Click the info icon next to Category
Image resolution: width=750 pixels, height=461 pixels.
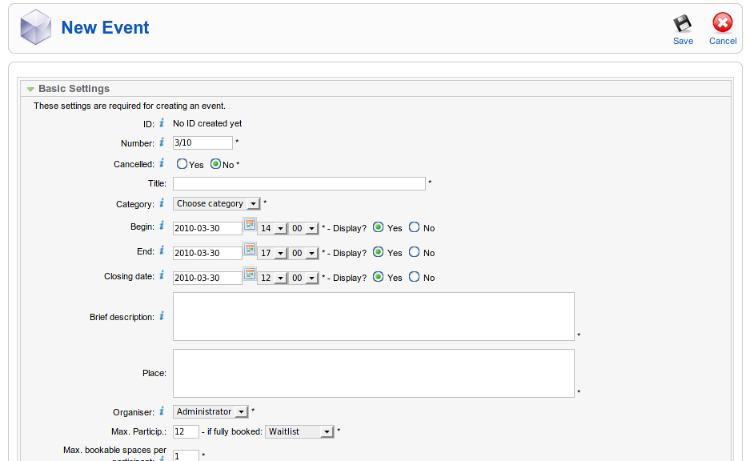[162, 203]
